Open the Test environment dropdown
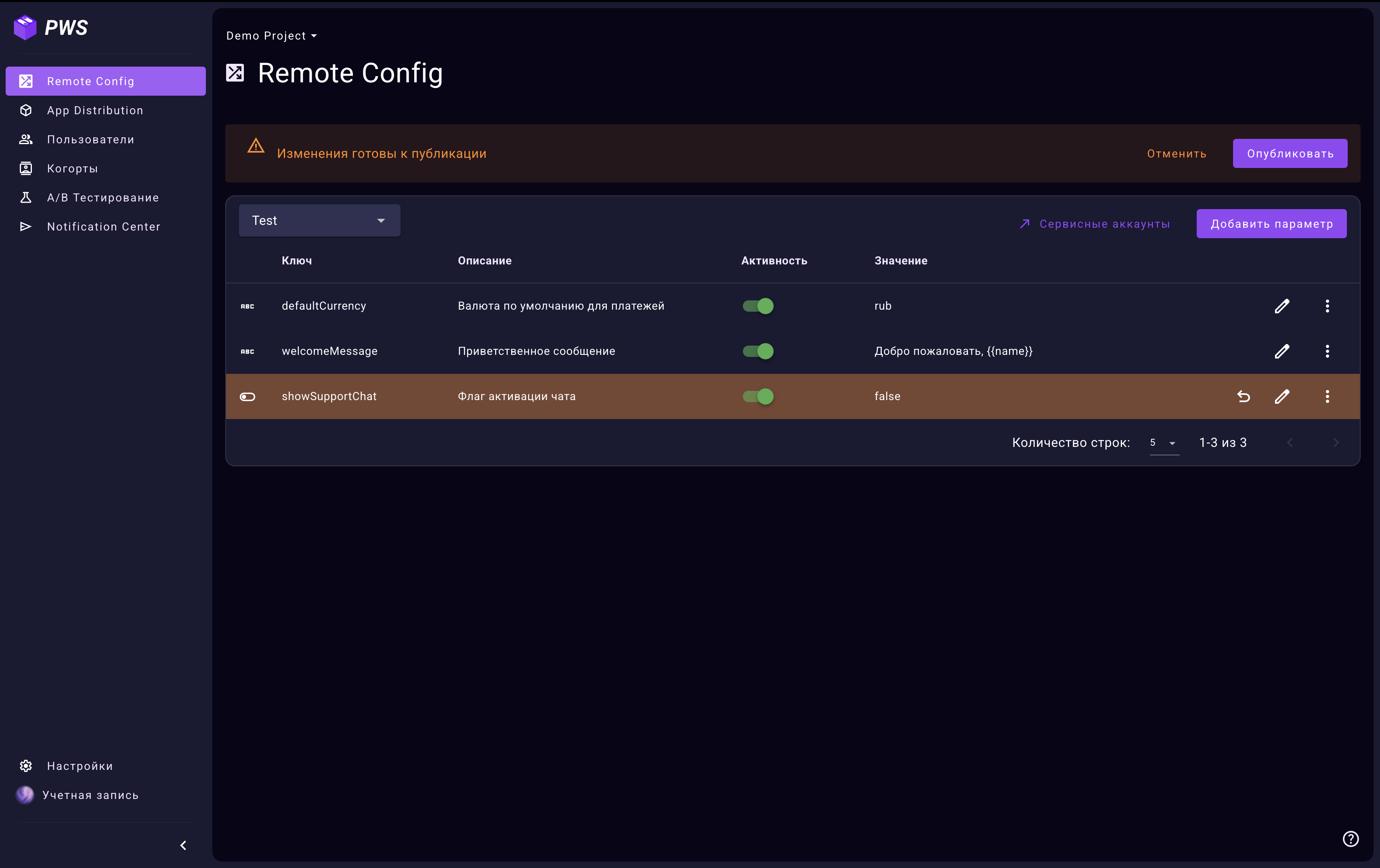The image size is (1380, 868). [320, 220]
